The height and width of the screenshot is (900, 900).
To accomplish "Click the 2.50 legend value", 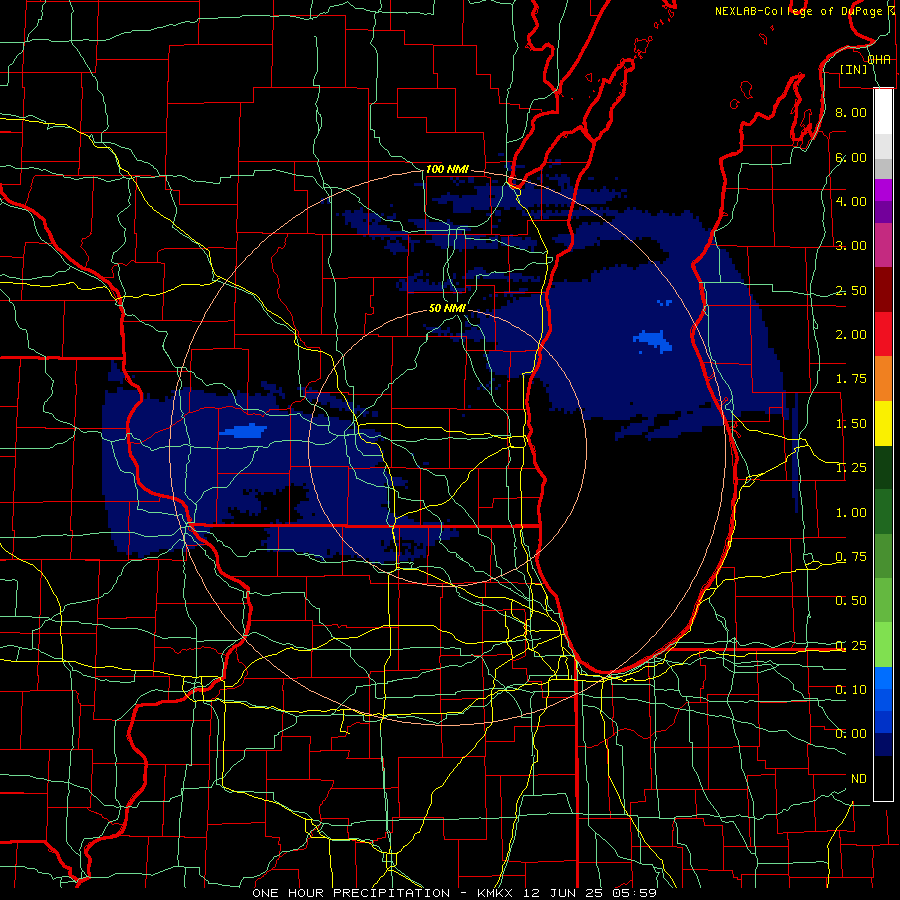I will (851, 290).
